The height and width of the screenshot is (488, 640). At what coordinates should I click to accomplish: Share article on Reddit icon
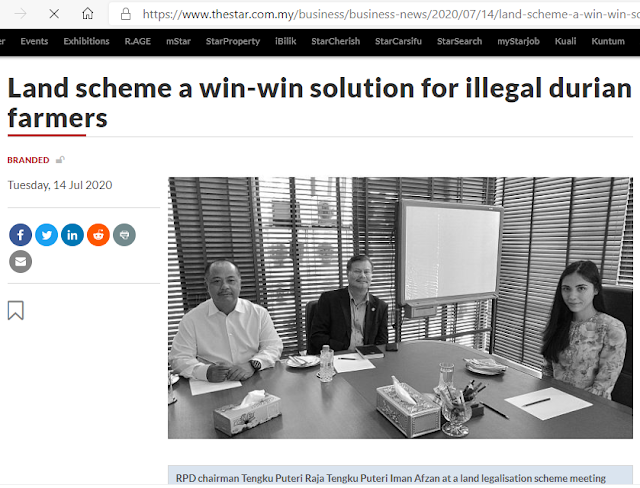(x=98, y=235)
